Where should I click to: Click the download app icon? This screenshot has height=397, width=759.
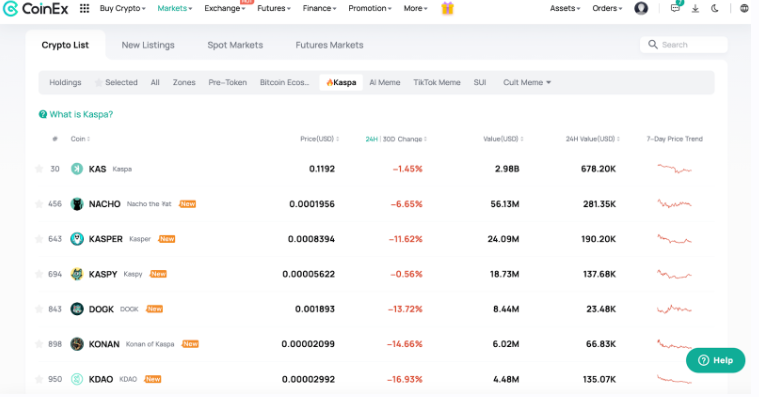695,8
